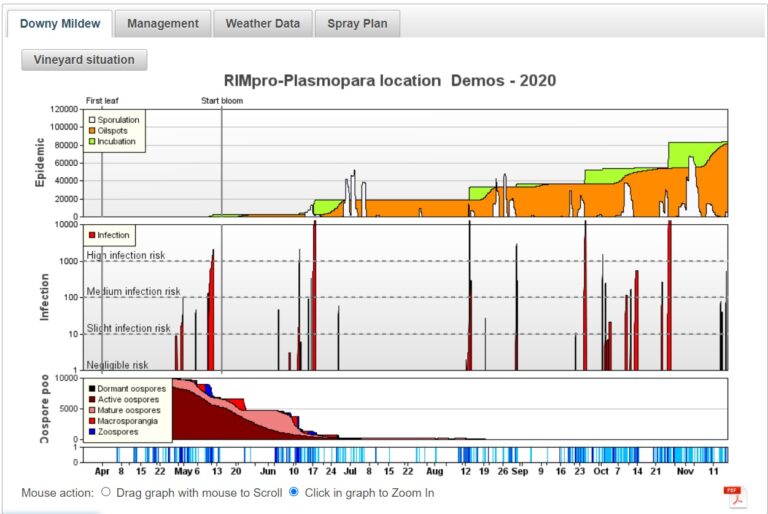Click the Vineyard situation button
This screenshot has width=768, height=514.
pyautogui.click(x=84, y=60)
